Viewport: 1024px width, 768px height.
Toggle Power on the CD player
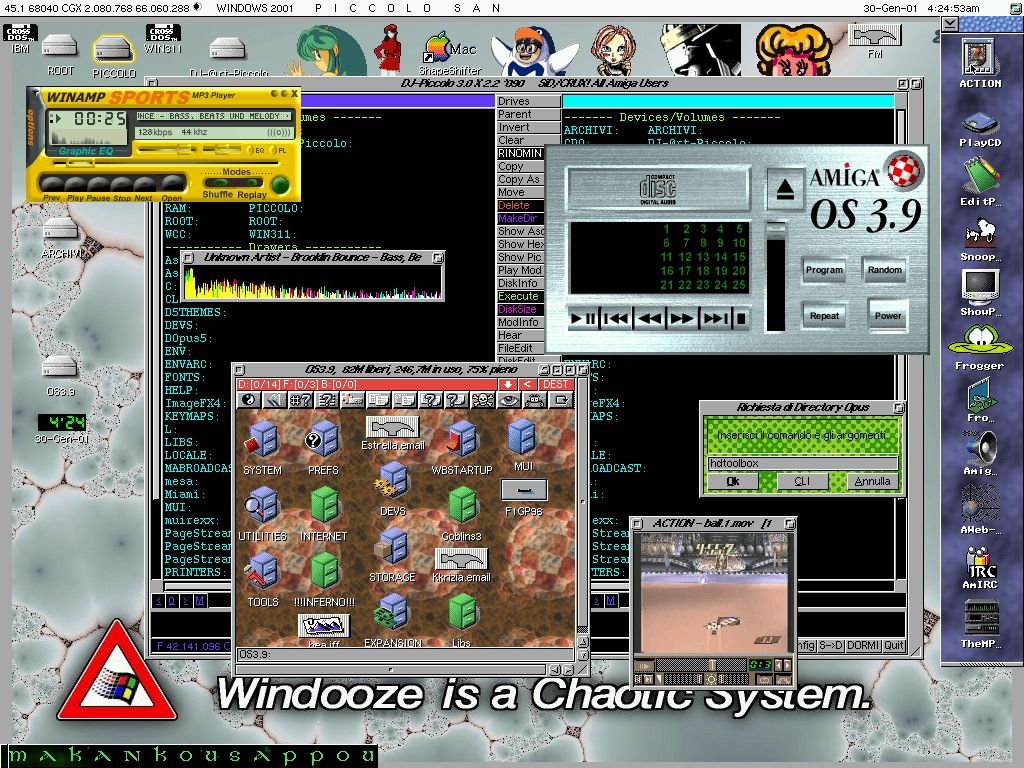[888, 315]
